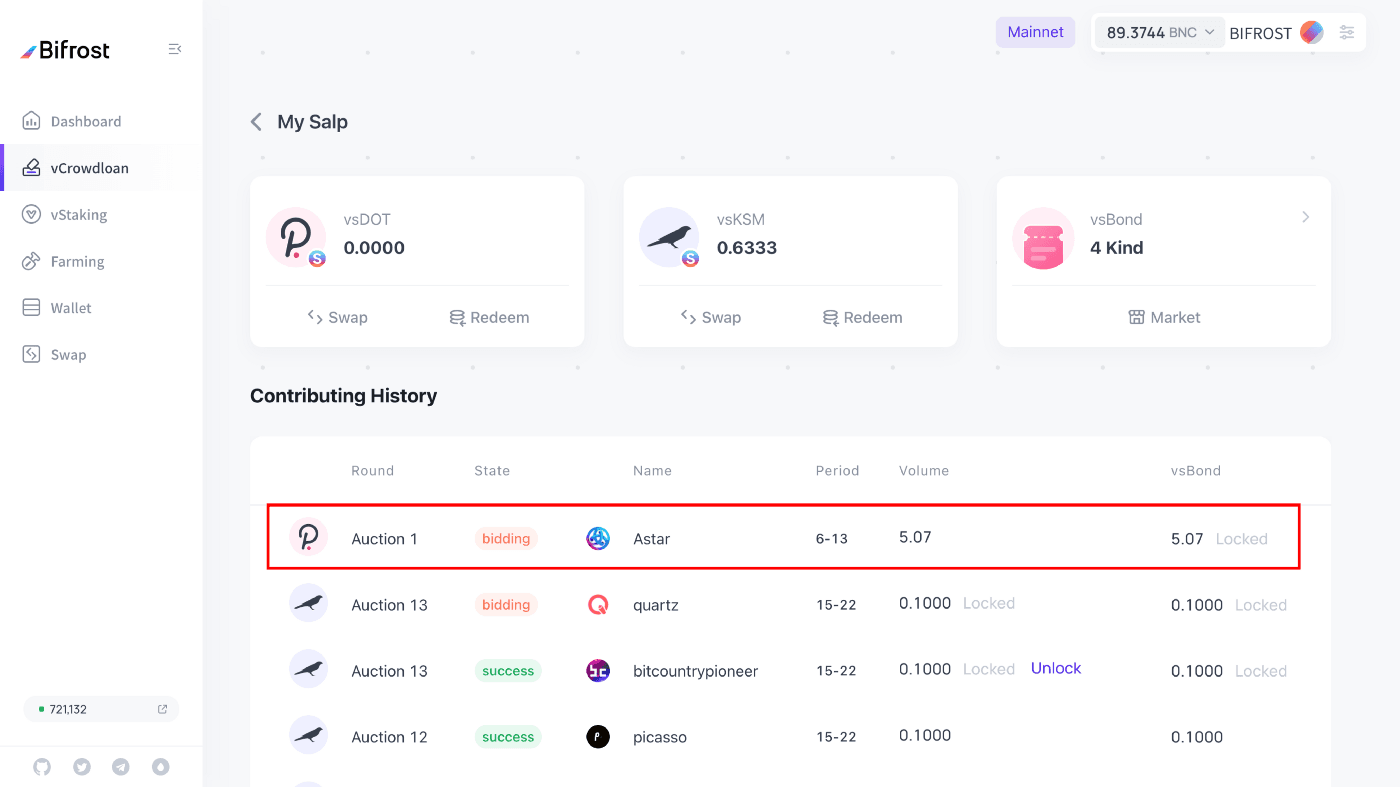
Task: Click the Astar project logo
Action: 598,539
